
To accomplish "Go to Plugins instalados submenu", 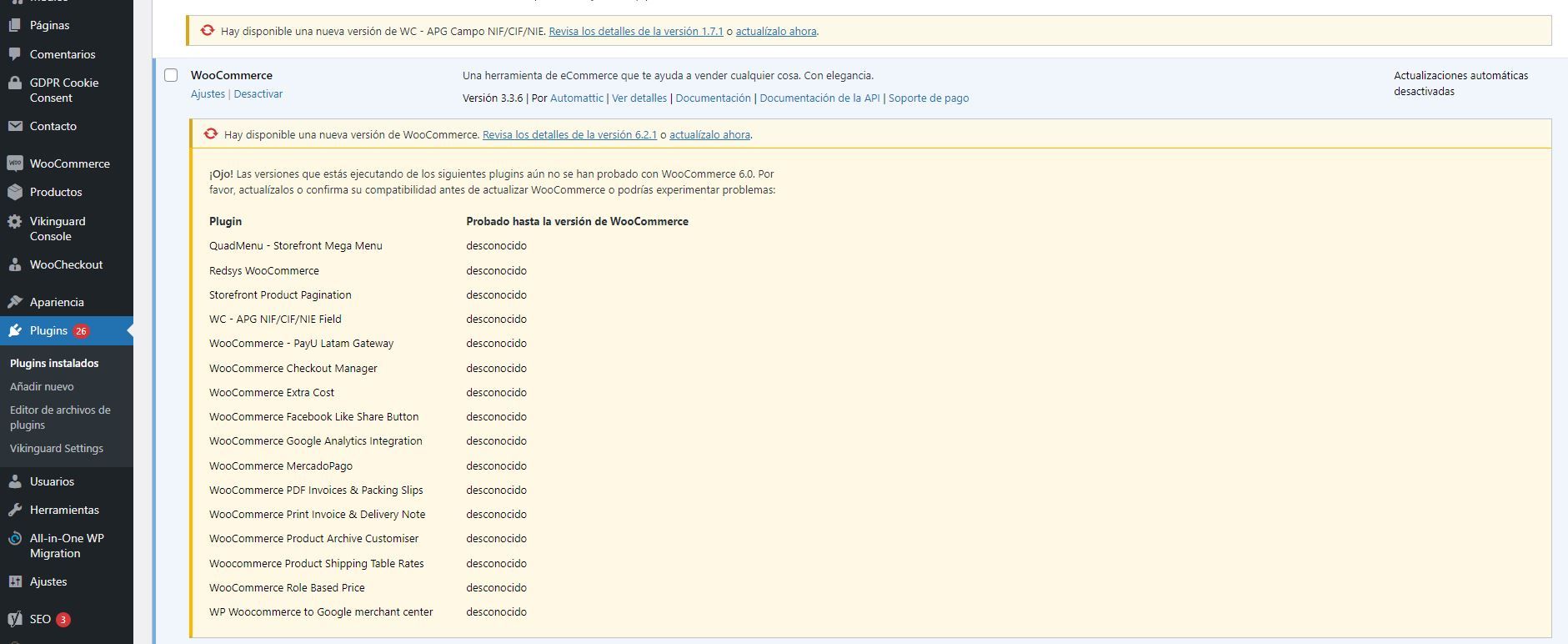I will (54, 363).
